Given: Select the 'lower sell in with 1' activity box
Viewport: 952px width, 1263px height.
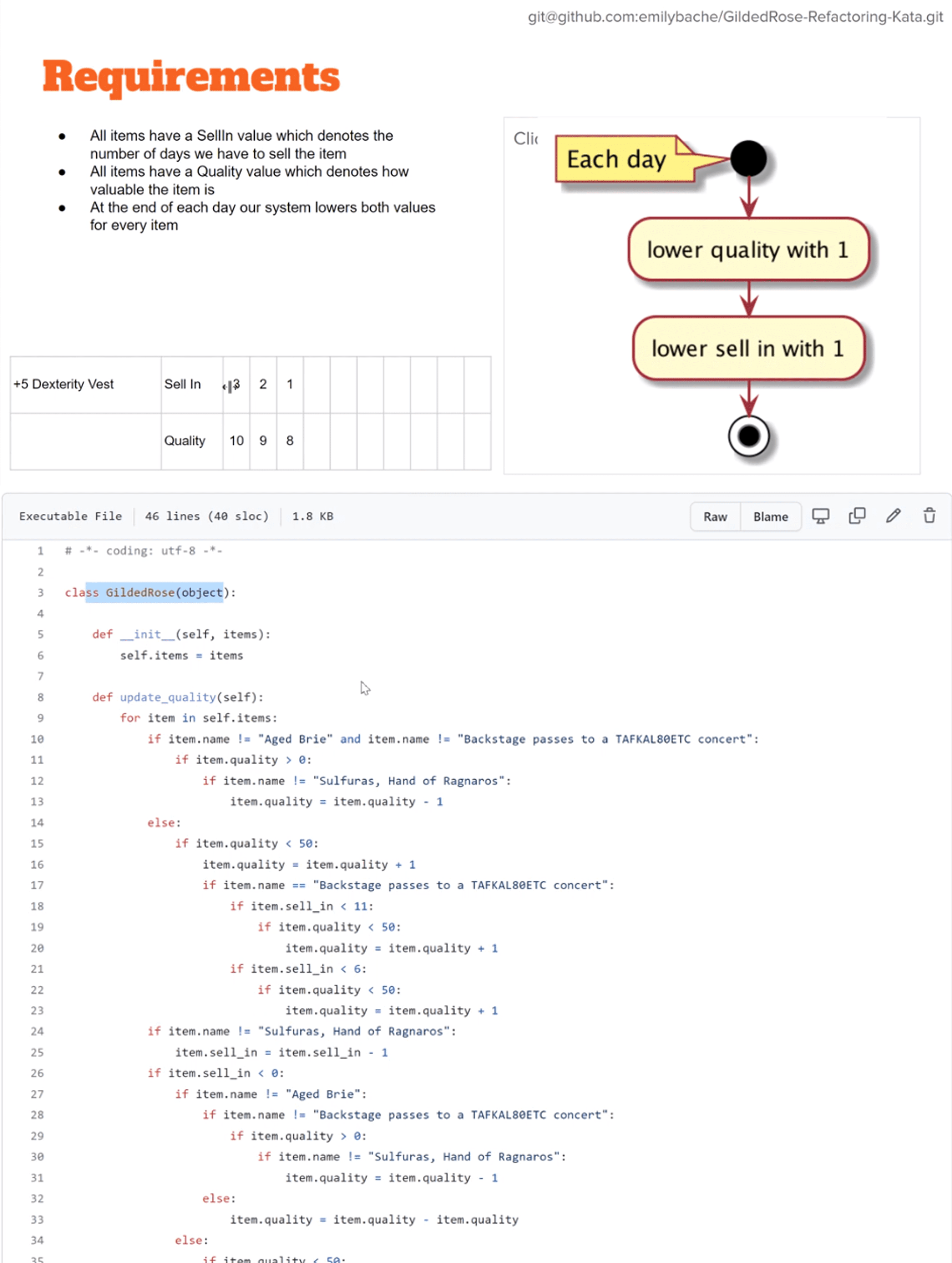Looking at the screenshot, I should tap(748, 348).
